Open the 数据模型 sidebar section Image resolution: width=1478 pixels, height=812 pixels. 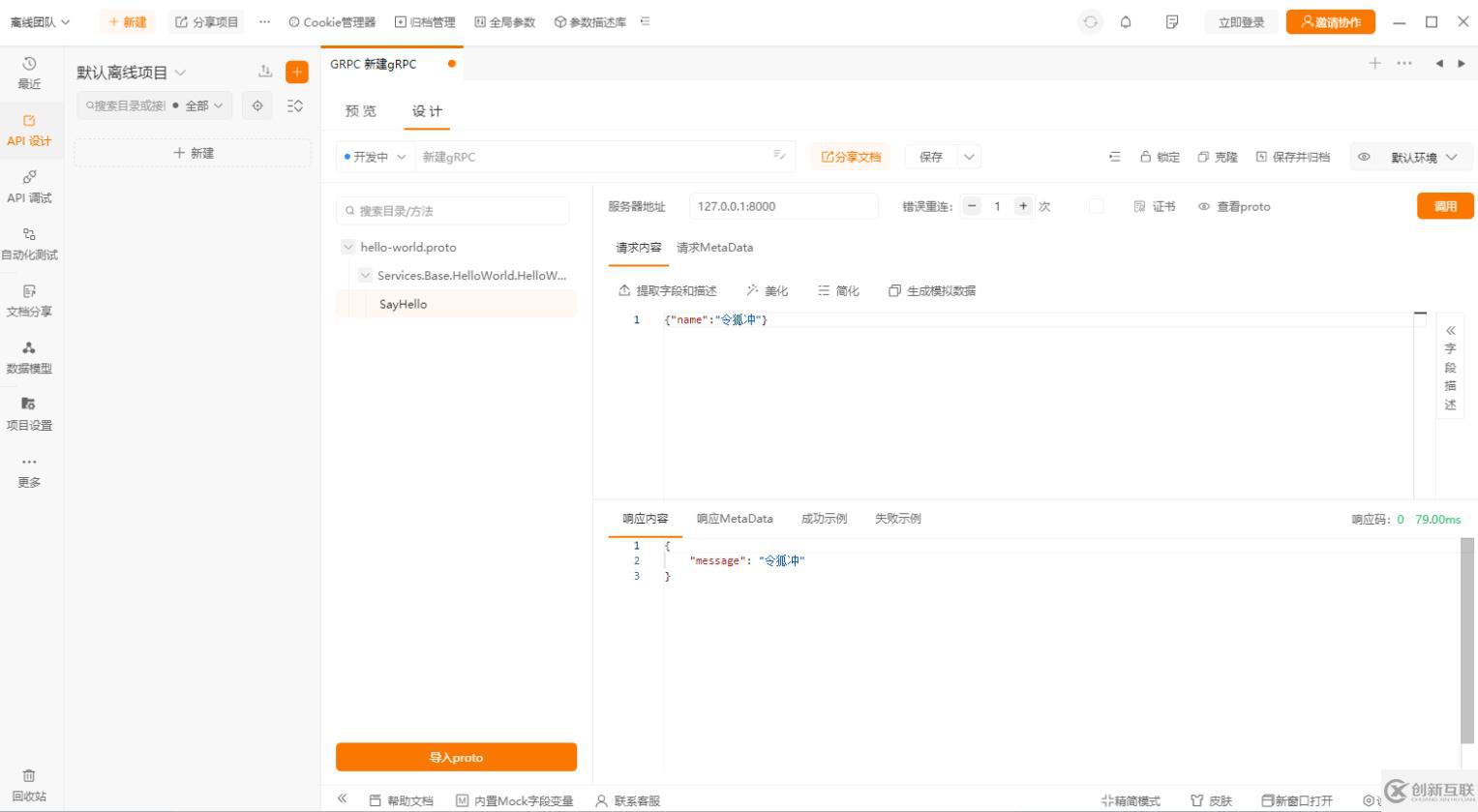[x=30, y=357]
